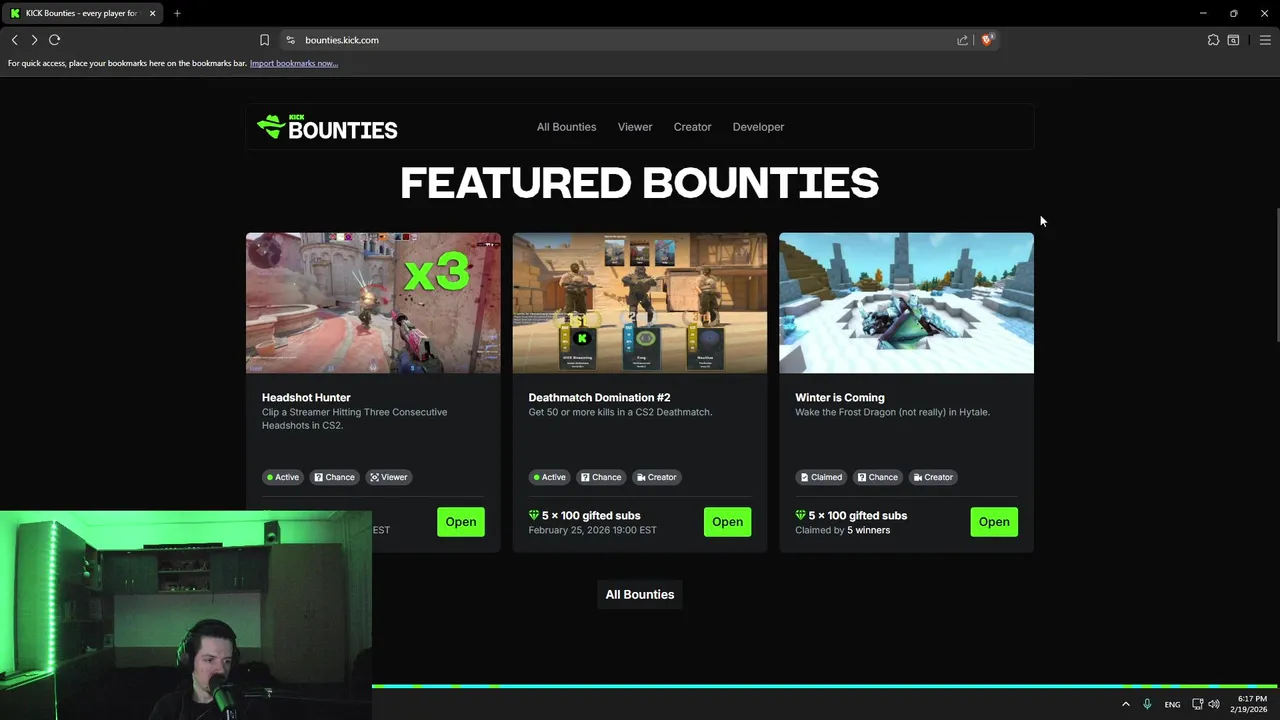The width and height of the screenshot is (1280, 720).
Task: Click the All Bounties button below cards
Action: 640,594
